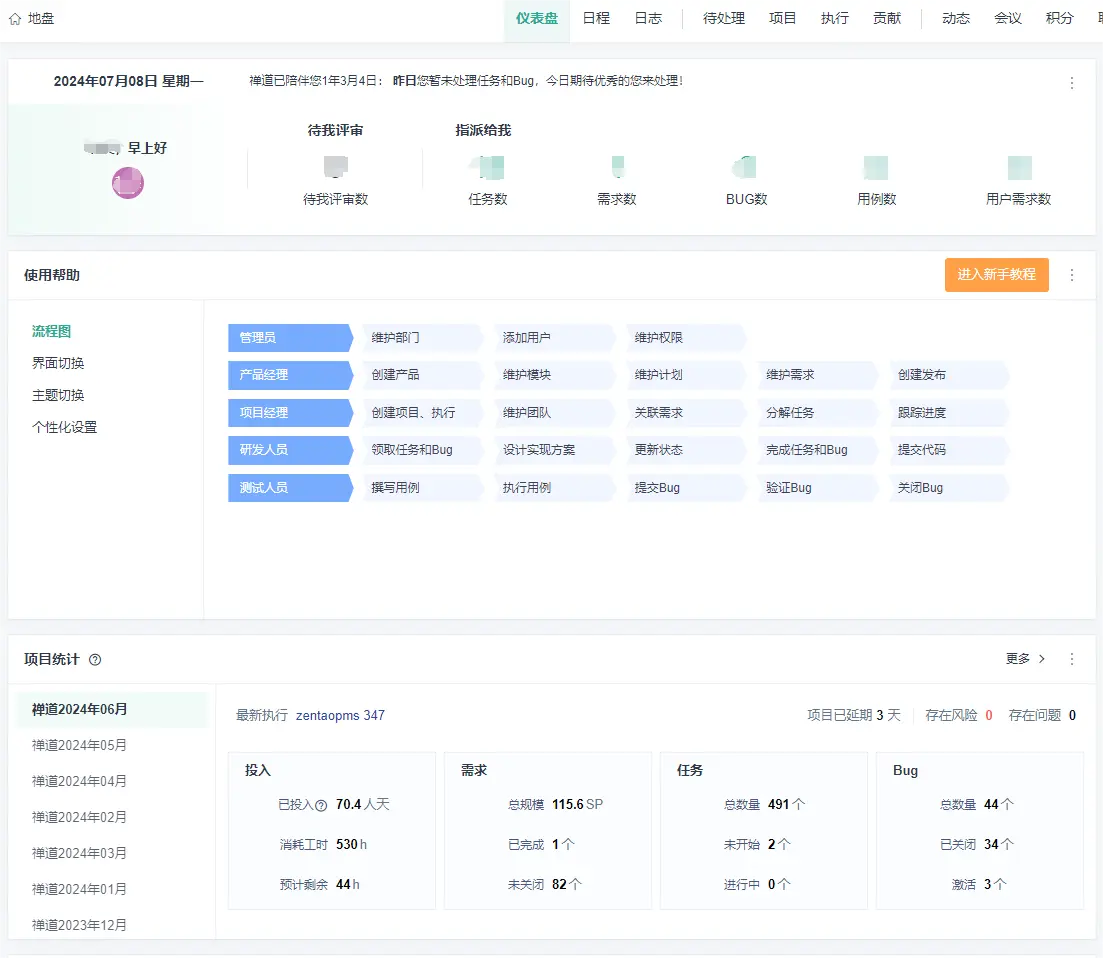Select project 禅道2024年04月
1103x958 pixels.
click(x=112, y=781)
